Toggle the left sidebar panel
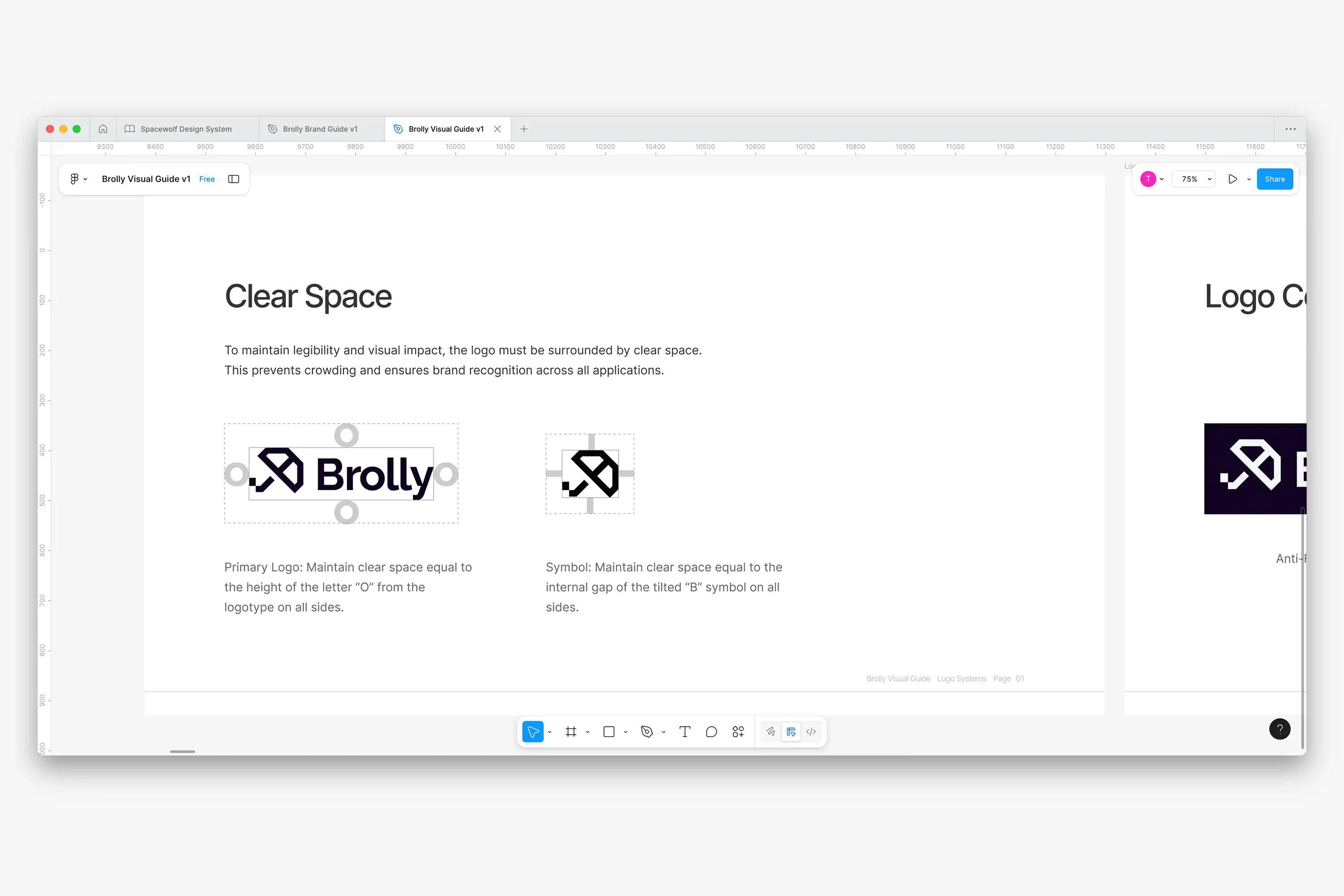 tap(233, 179)
